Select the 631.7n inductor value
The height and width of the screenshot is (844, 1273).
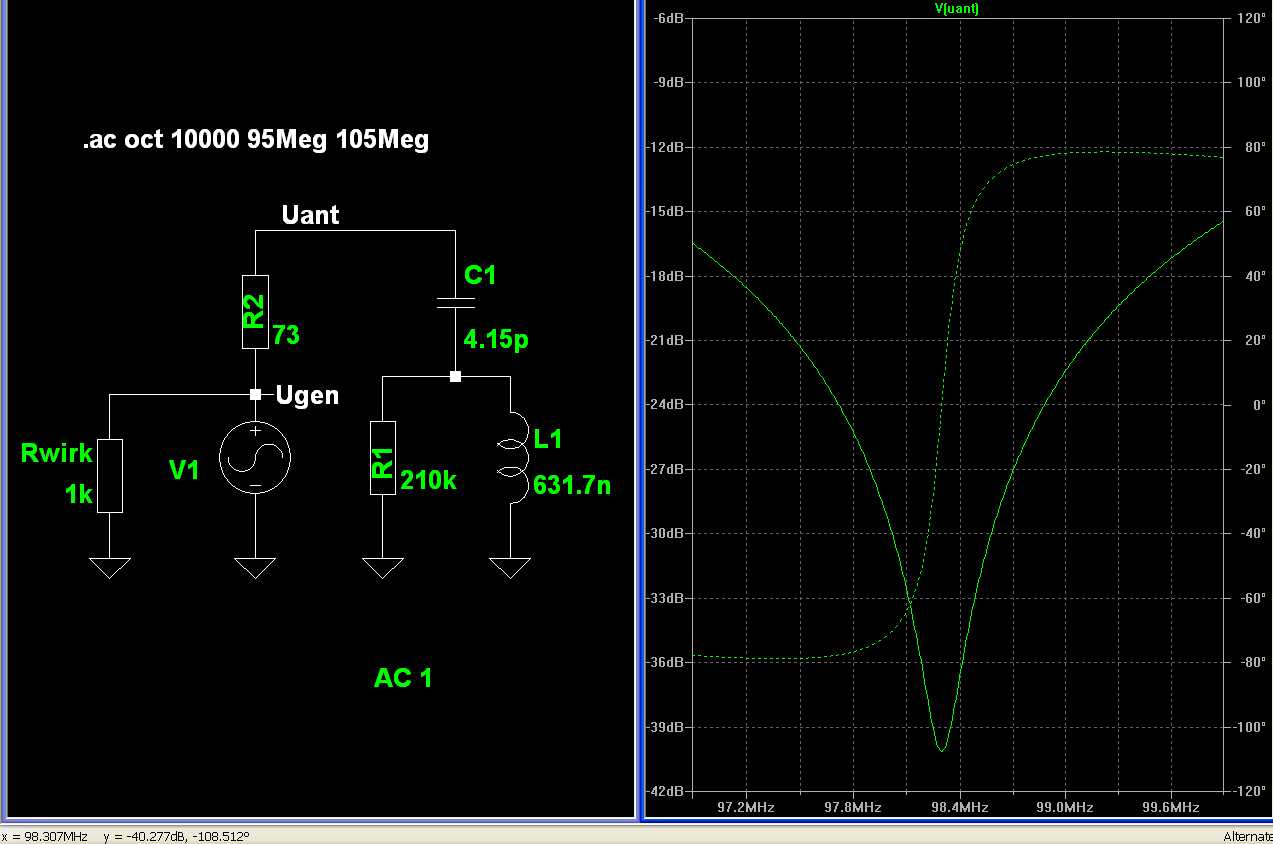[x=572, y=486]
